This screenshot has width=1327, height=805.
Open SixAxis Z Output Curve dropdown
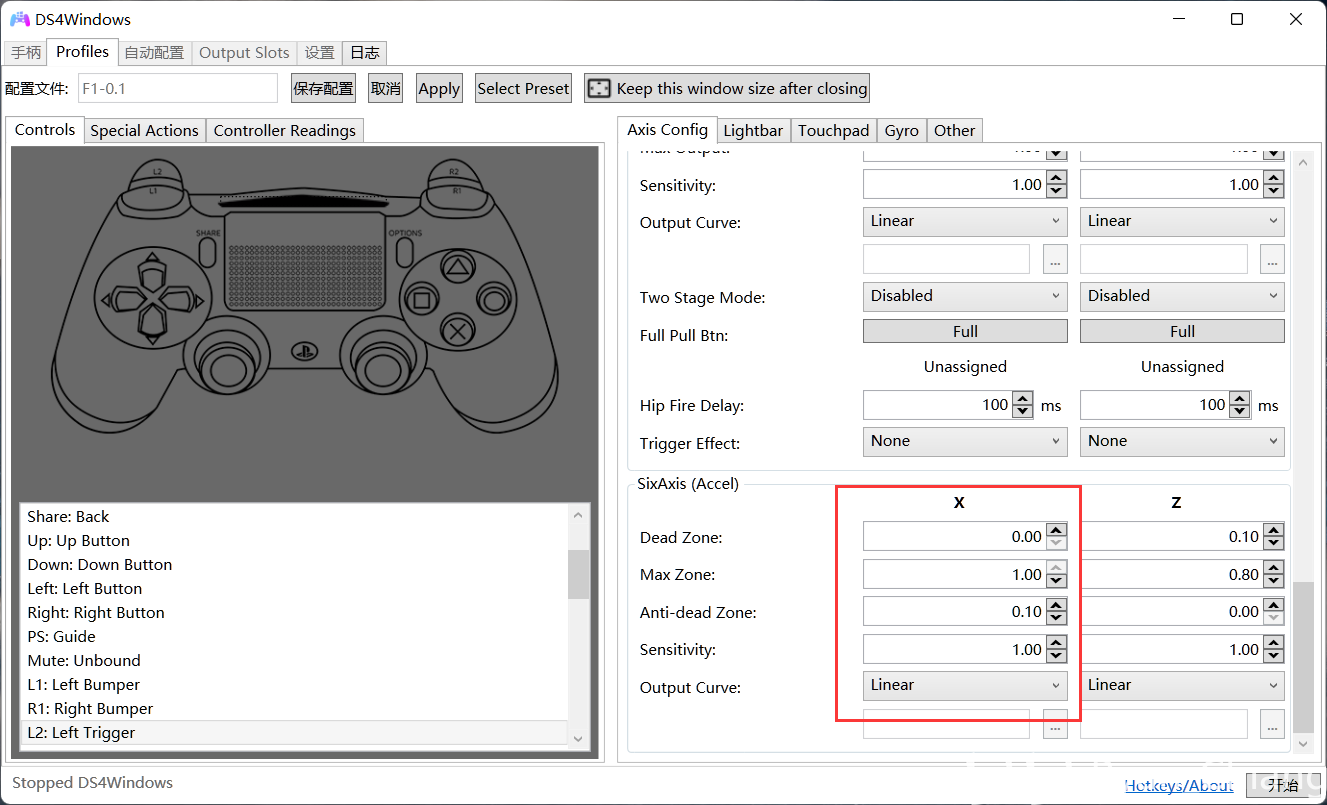pos(1182,685)
